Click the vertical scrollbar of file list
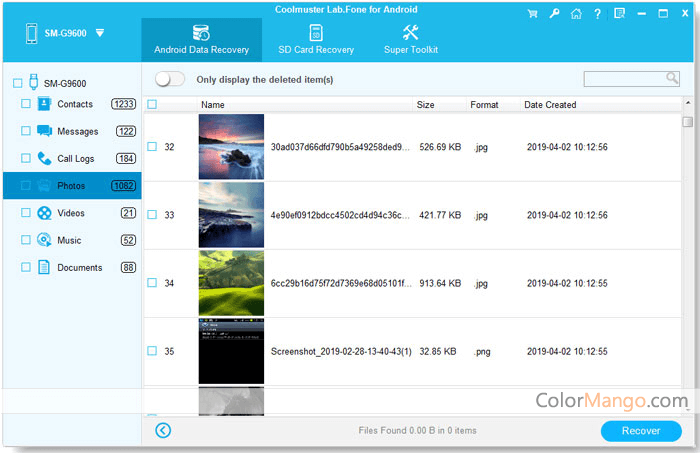Viewport: 700px width, 453px height. [687, 250]
